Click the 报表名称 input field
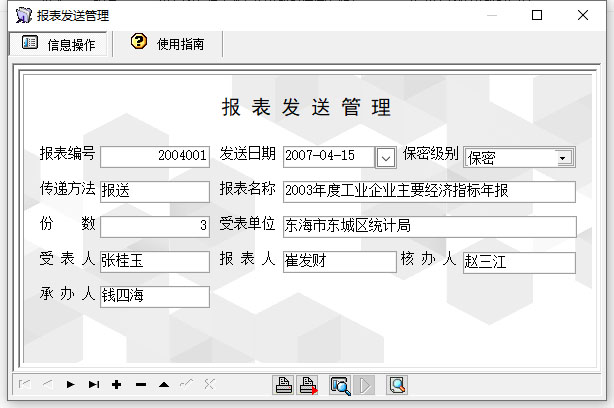 pos(429,191)
